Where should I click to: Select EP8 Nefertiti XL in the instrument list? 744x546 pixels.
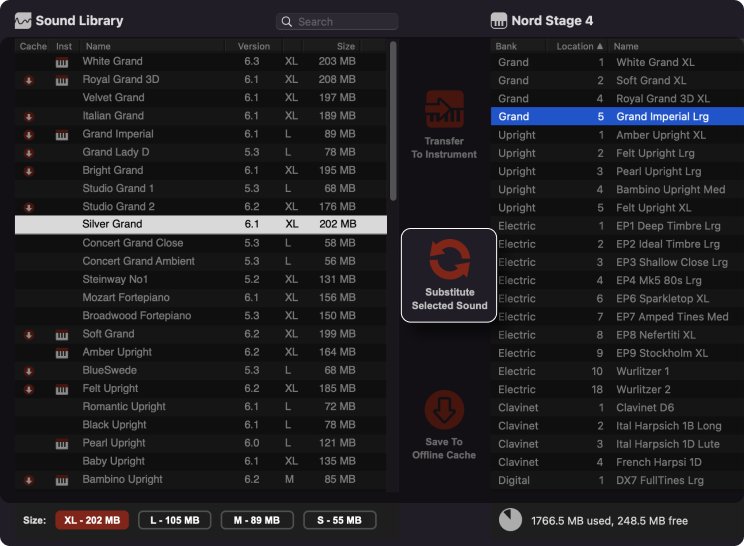click(x=617, y=335)
